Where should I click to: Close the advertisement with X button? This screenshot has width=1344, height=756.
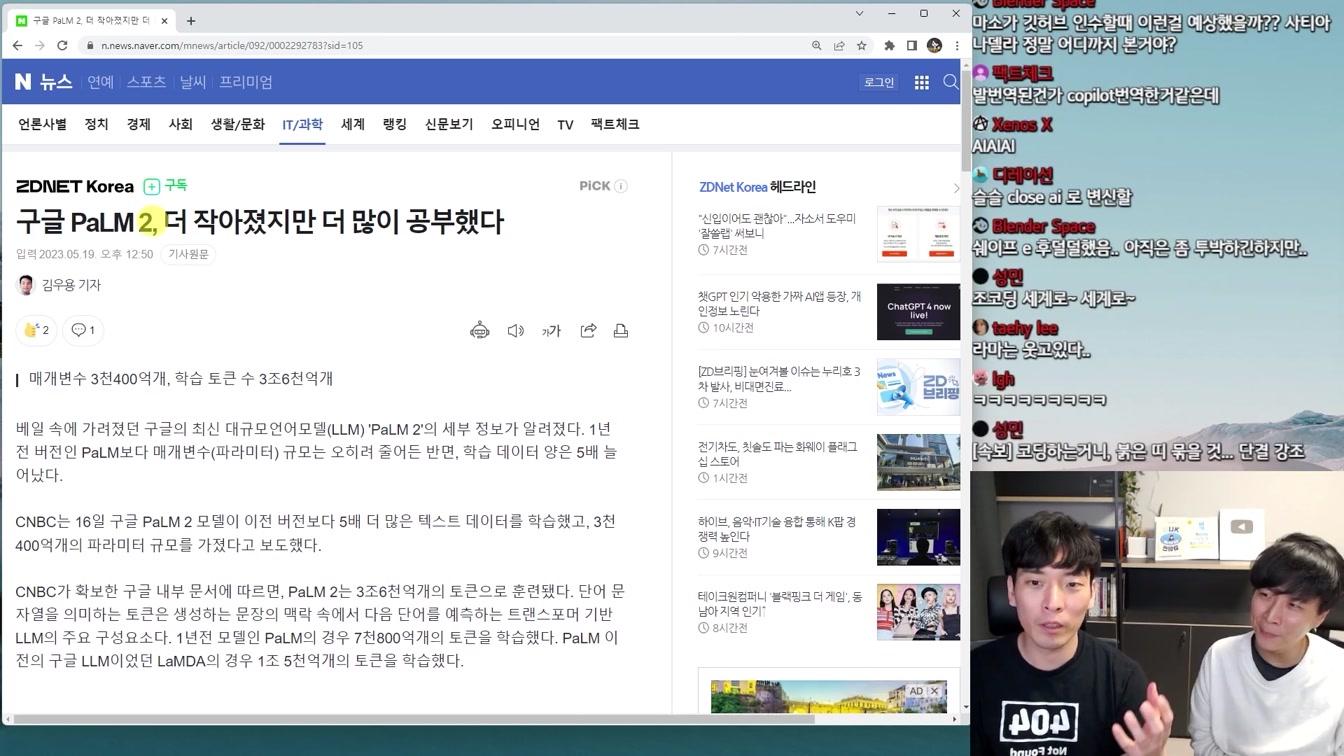(x=934, y=691)
